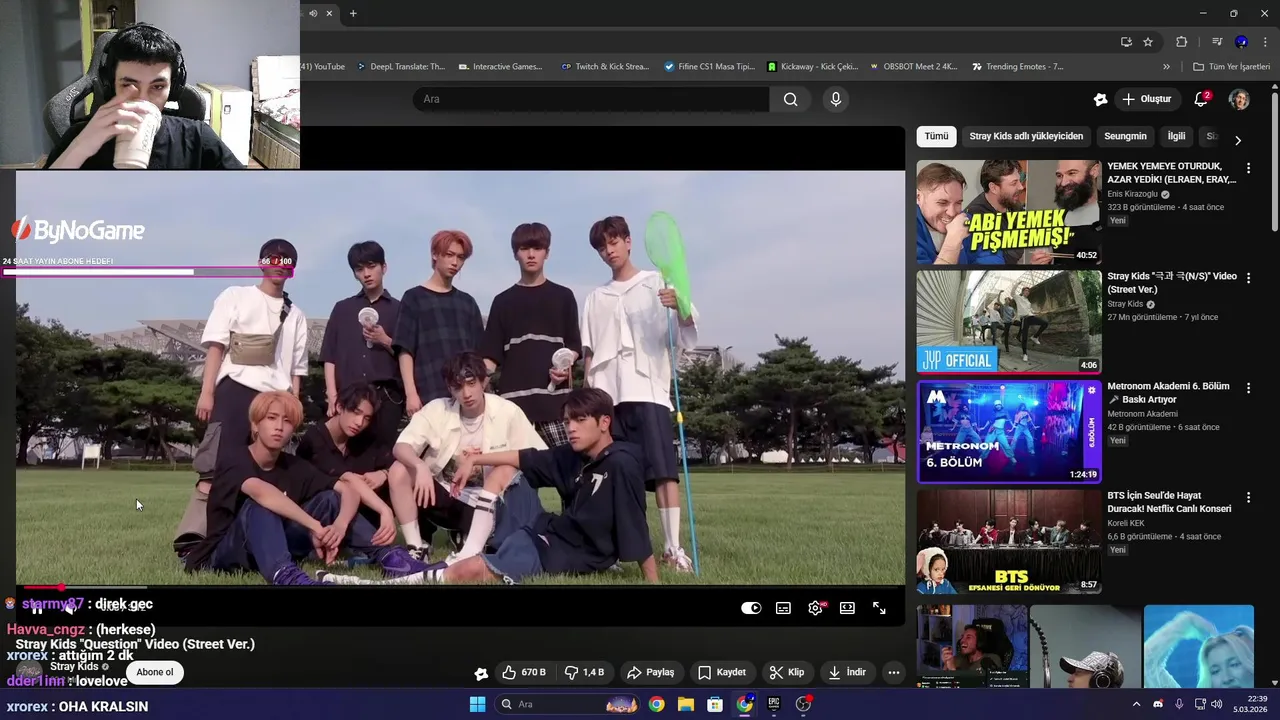Click the sparkle icon beside Oluştur
The image size is (1280, 720).
[x=1100, y=99]
